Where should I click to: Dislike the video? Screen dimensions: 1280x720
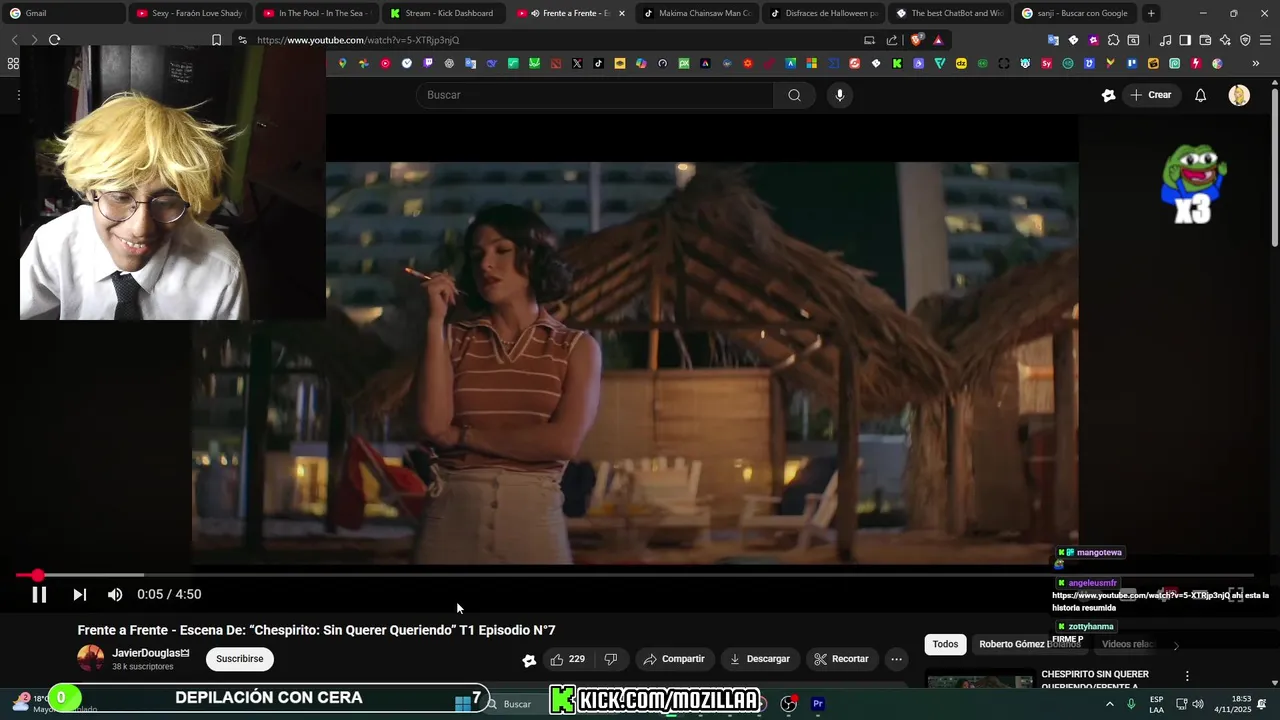coord(610,659)
